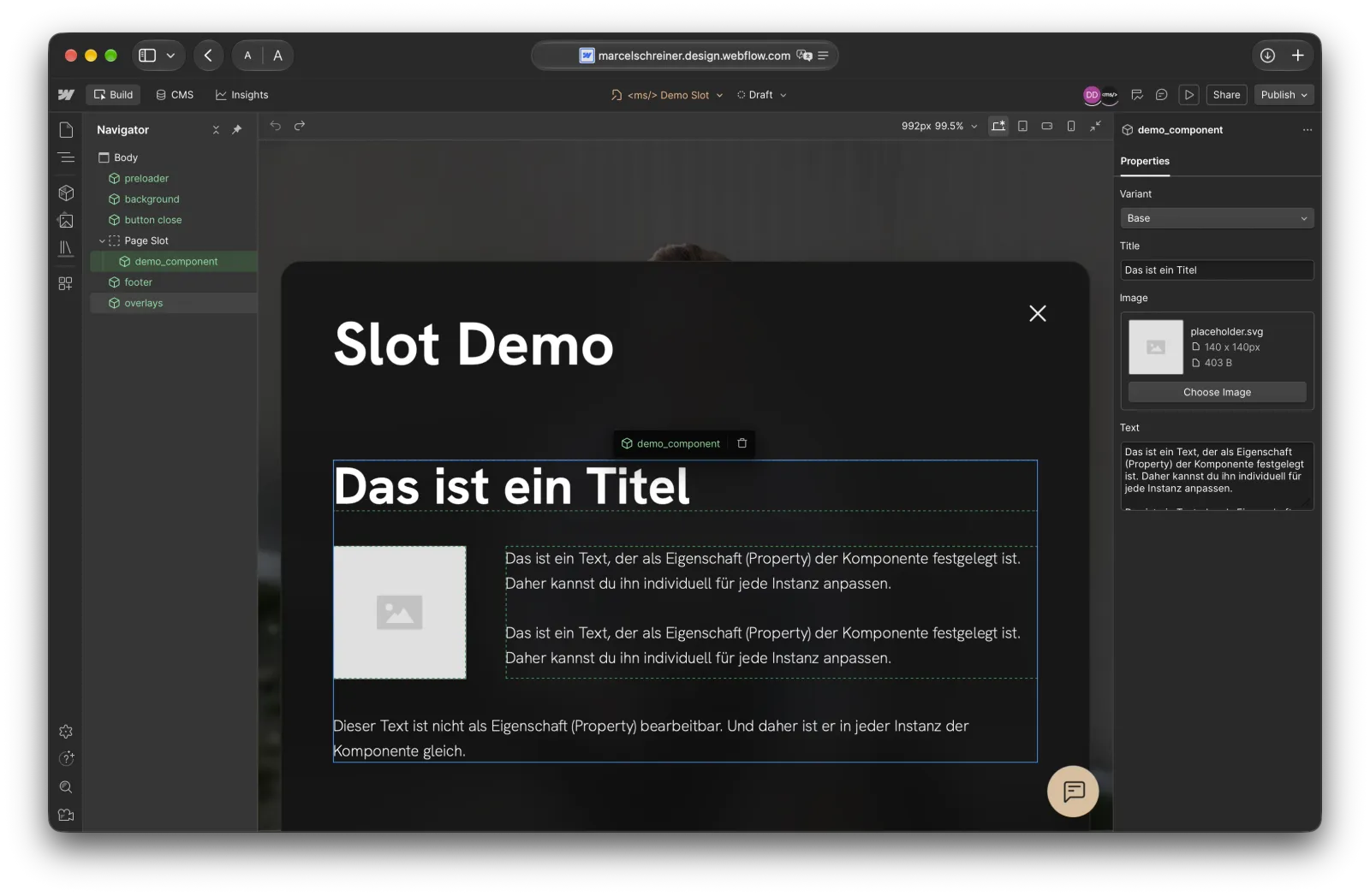
Task: Switch to mobile landscape breakpoint
Action: point(1046,126)
